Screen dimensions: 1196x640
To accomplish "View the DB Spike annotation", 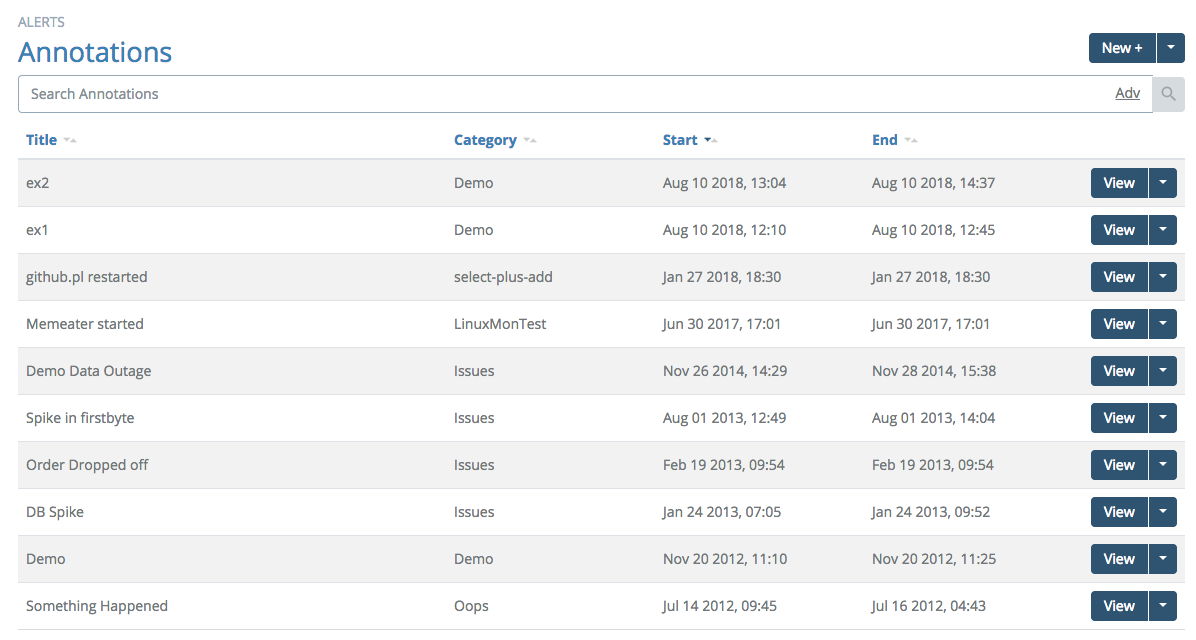I will coord(1118,512).
